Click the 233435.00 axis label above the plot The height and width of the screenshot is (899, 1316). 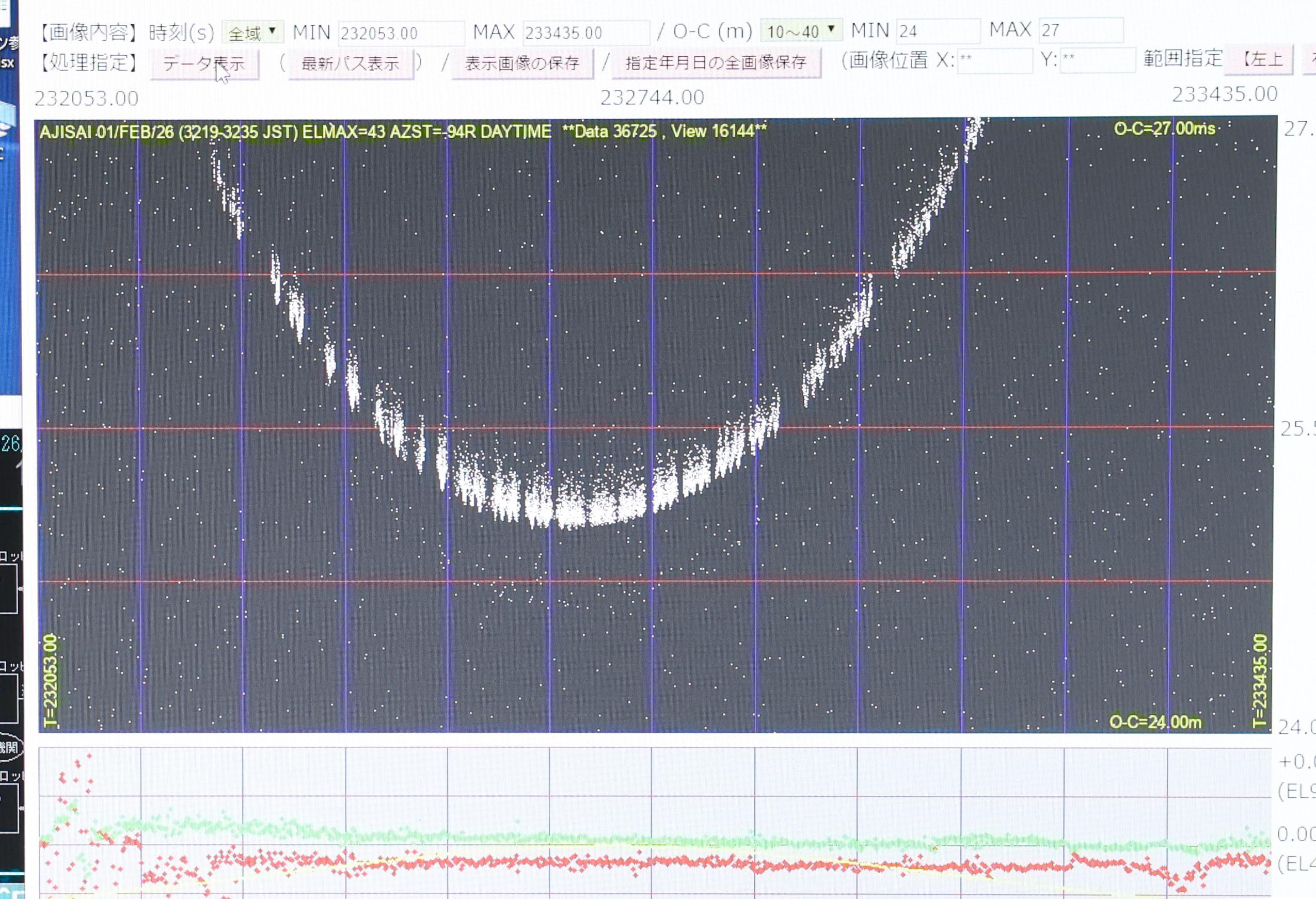1224,94
